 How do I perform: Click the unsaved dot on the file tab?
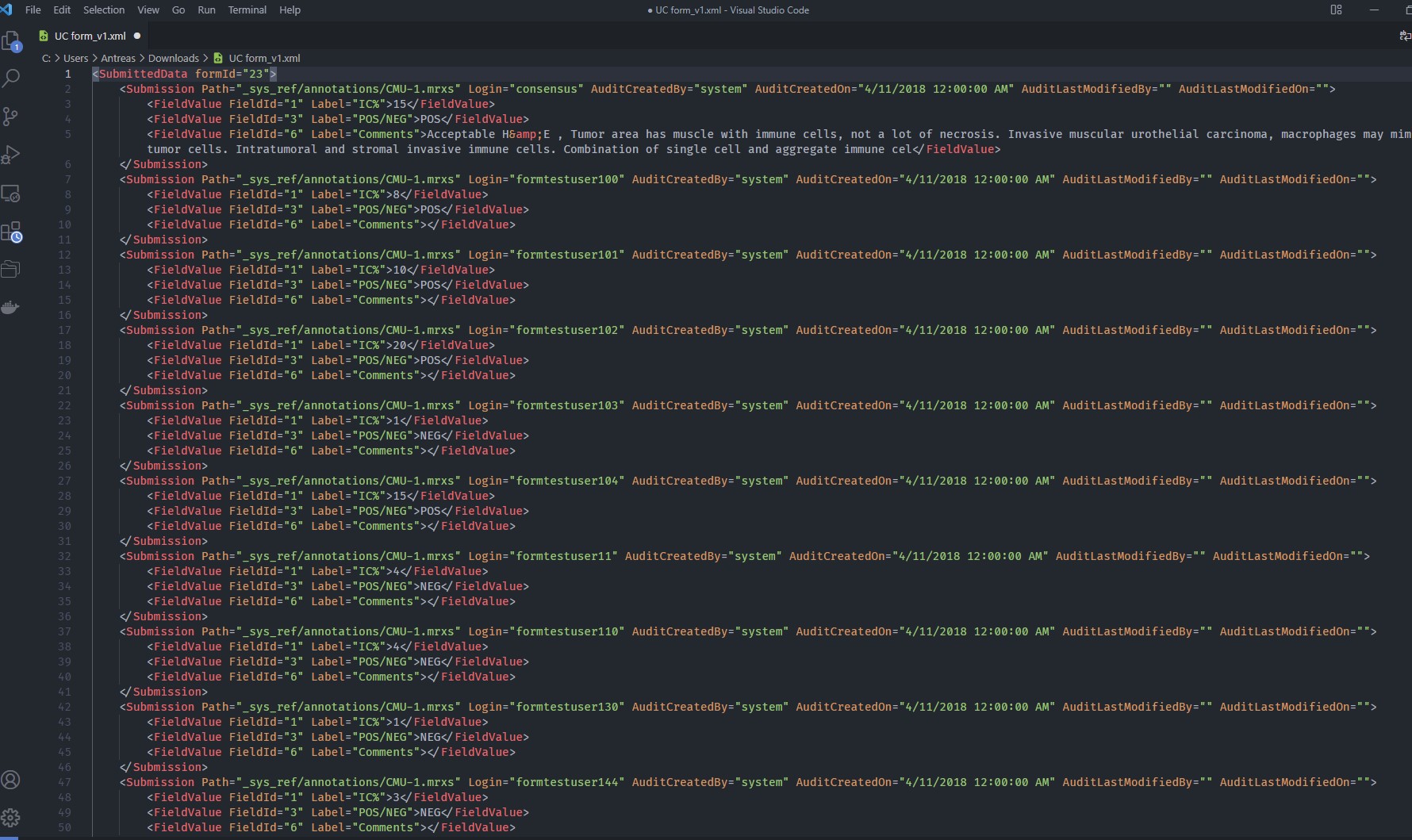click(137, 36)
